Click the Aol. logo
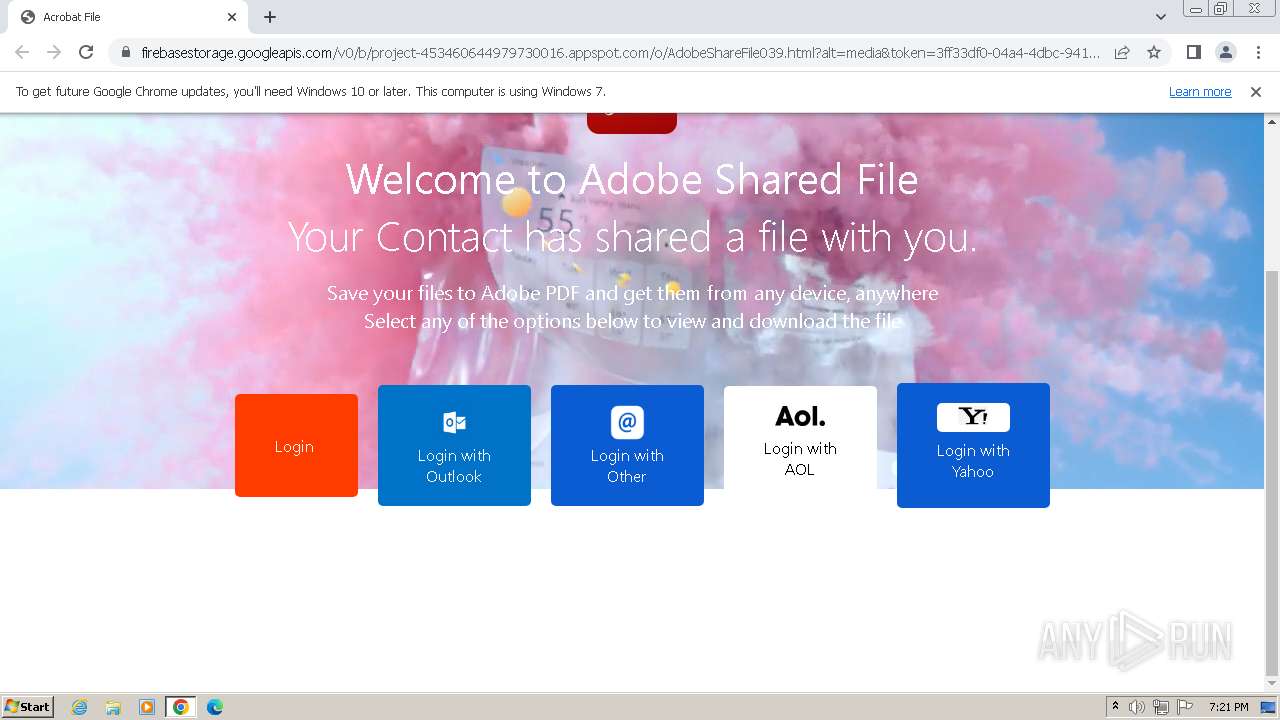The height and width of the screenshot is (720, 1280). click(x=800, y=416)
